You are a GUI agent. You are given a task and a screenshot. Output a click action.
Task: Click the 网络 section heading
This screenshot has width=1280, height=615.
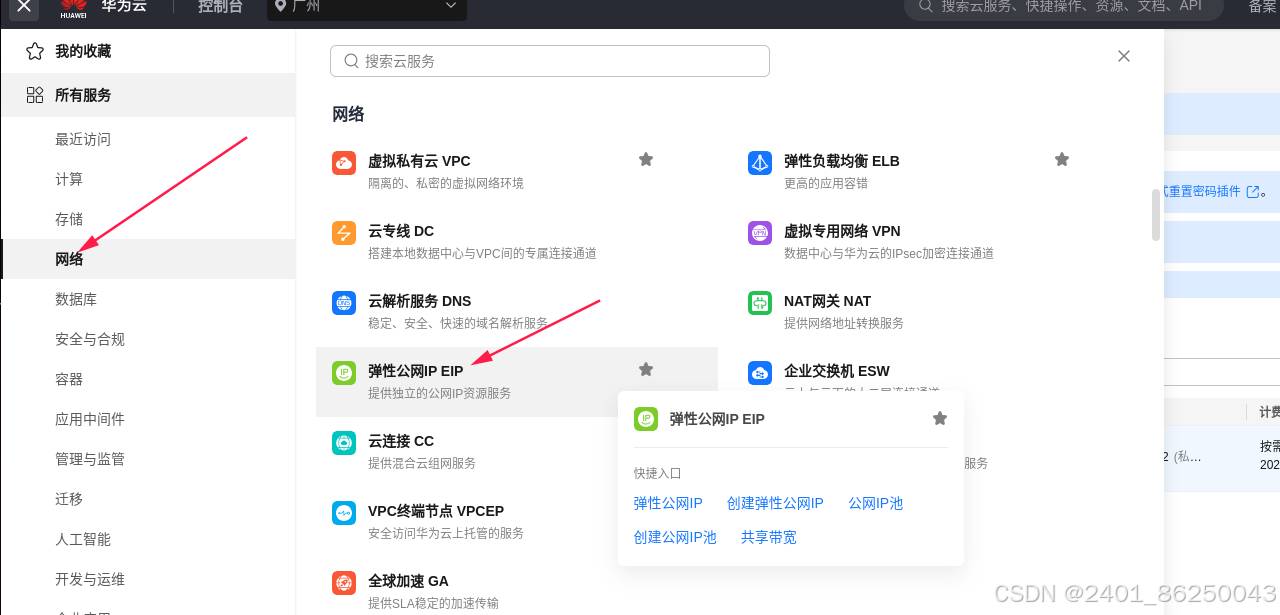[x=348, y=114]
